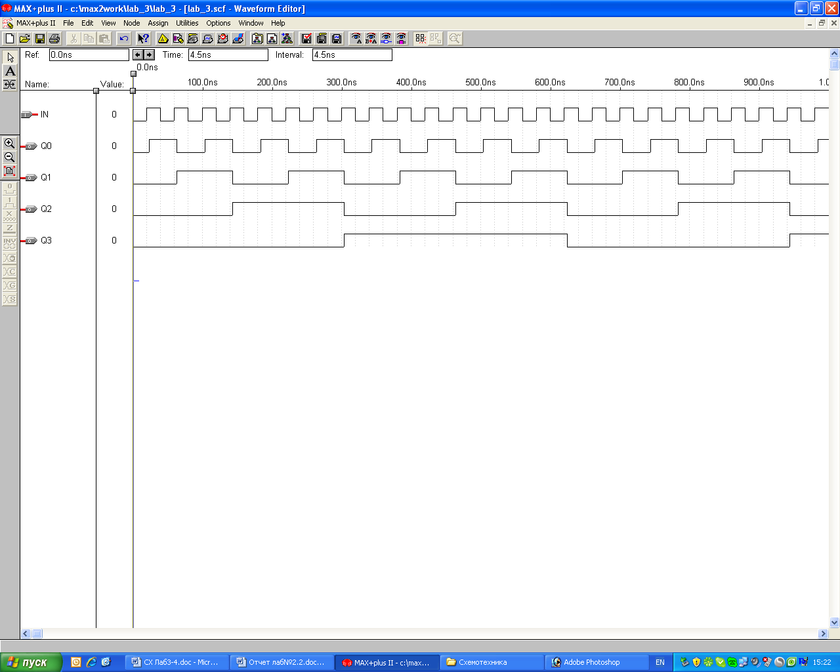Viewport: 840px width, 672px height.
Task: Open the Options menu
Action: (x=218, y=23)
